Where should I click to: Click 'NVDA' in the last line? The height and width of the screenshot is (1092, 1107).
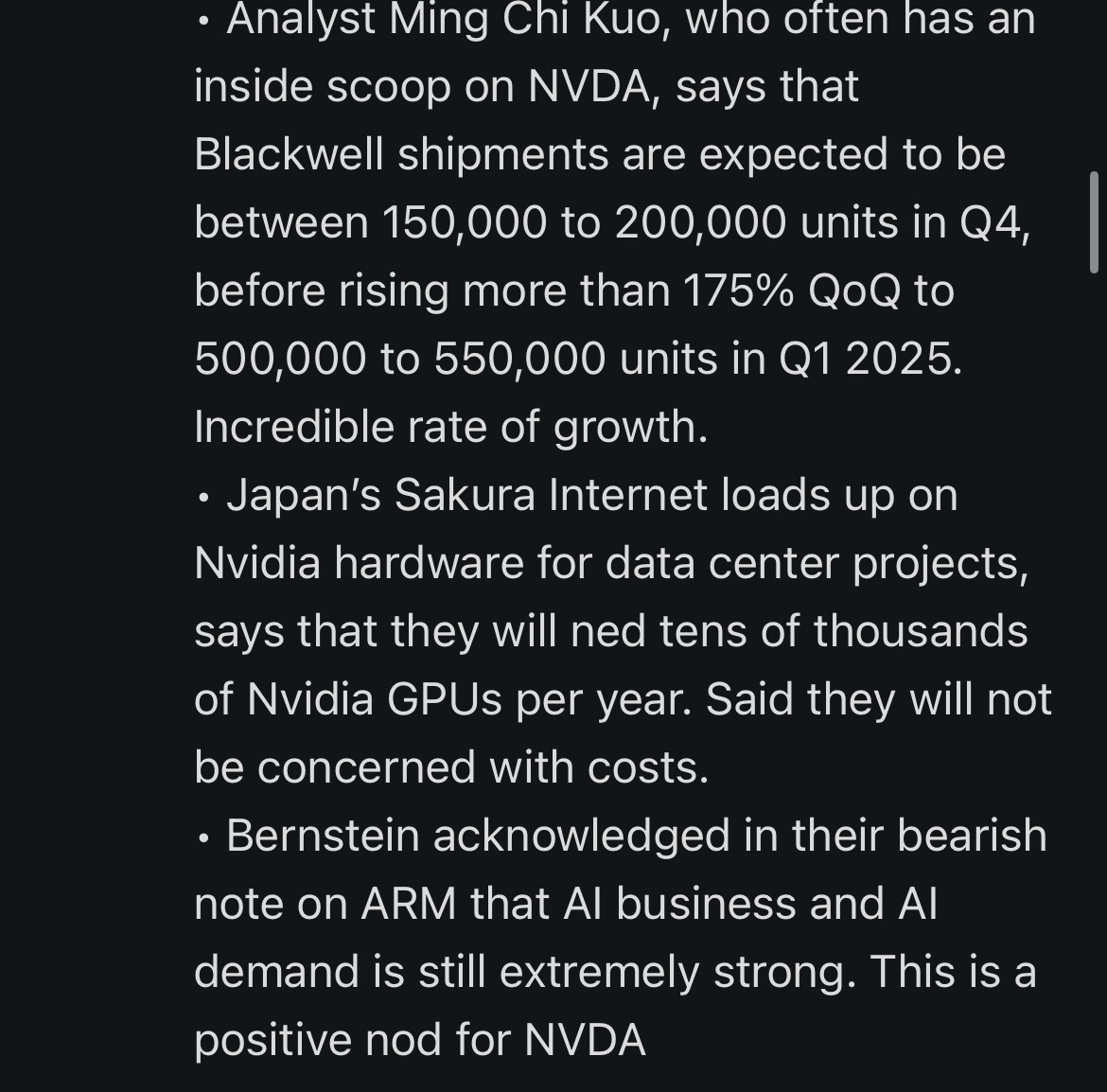585,1041
